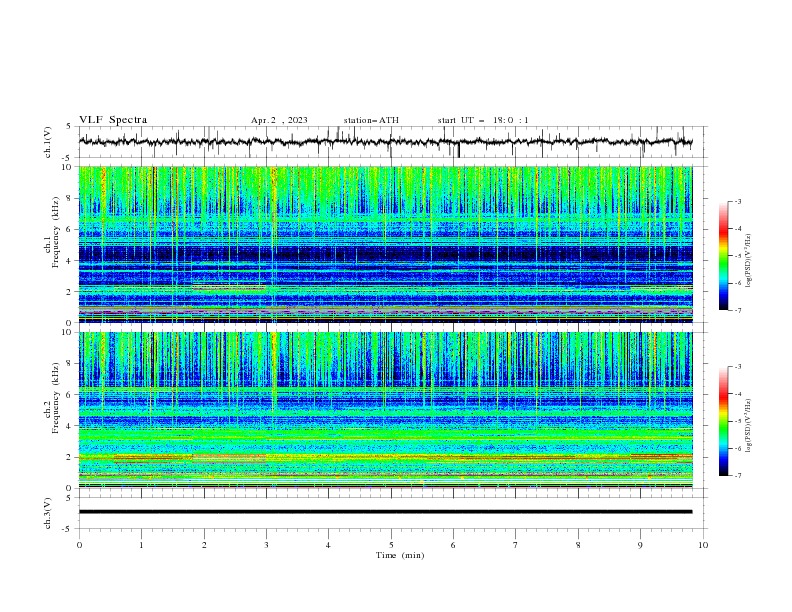
Task: Click ch.1 color bar label 'log(PSD)(V²/Hz)'
Action: [x=748, y=261]
